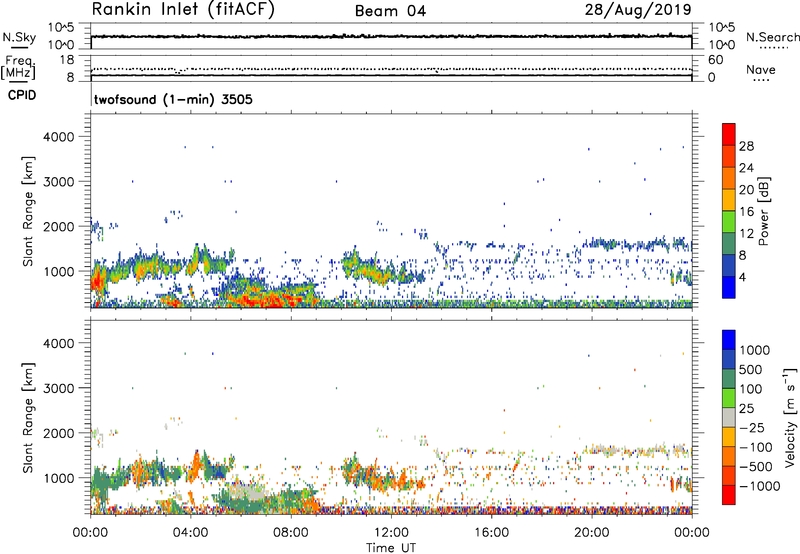
Task: Click the "60" Nave axis tick label
Action: pyautogui.click(x=715, y=60)
